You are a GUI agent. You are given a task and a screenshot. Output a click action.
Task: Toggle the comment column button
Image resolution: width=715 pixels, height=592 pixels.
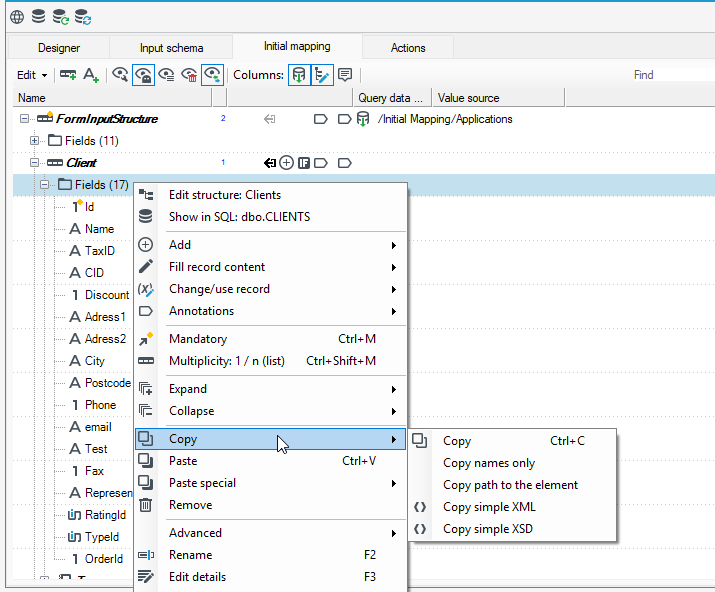345,74
